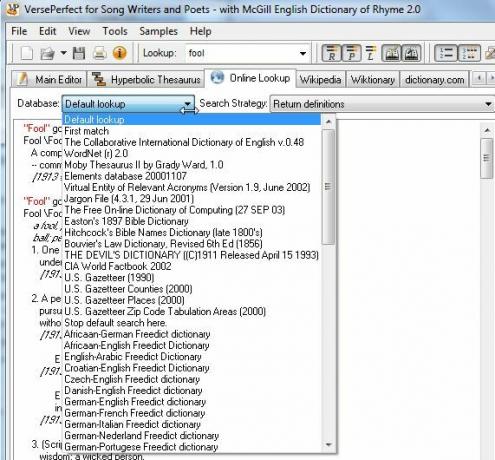Click the printer icon

(99, 53)
